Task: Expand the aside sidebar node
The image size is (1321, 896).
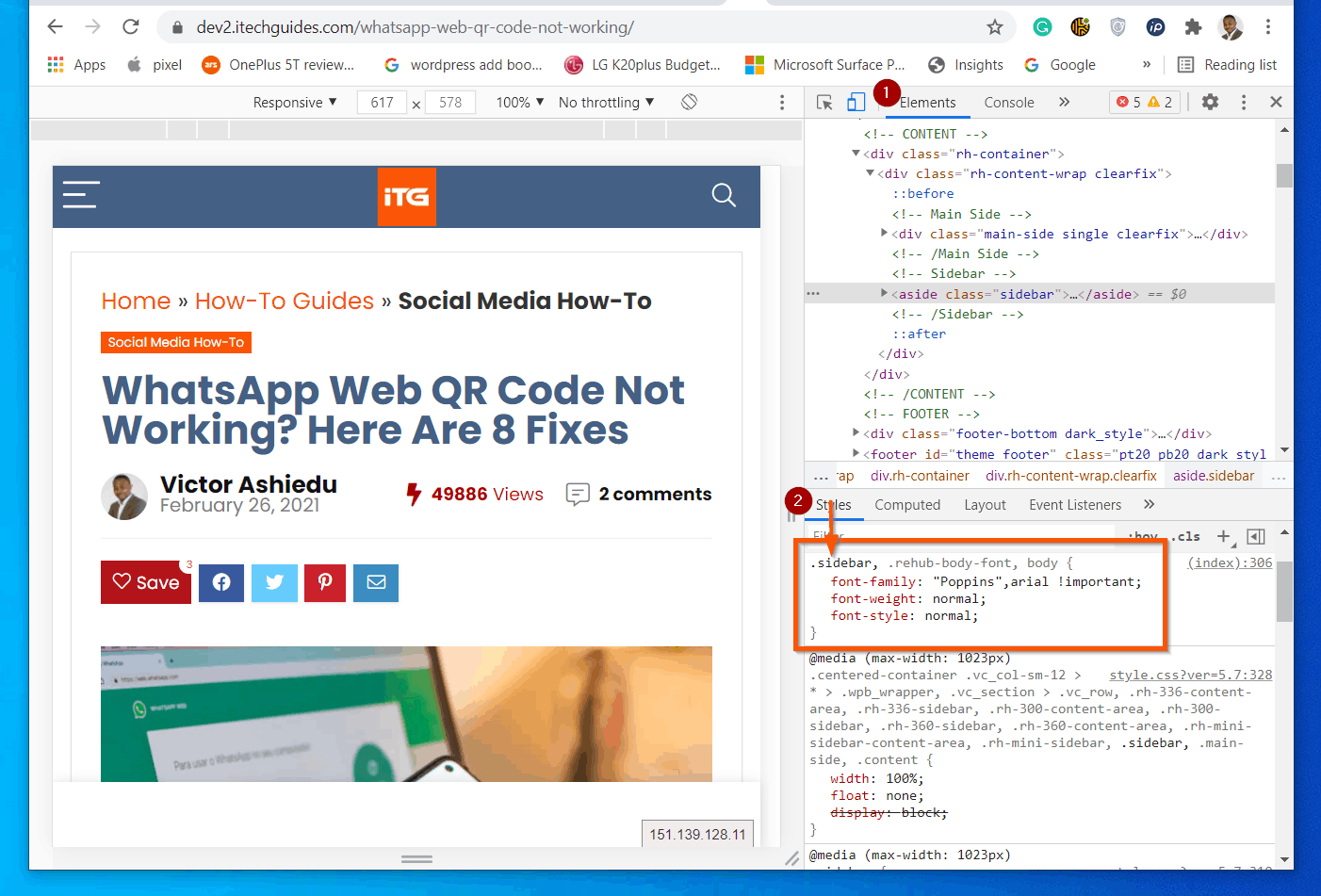Action: point(885,293)
